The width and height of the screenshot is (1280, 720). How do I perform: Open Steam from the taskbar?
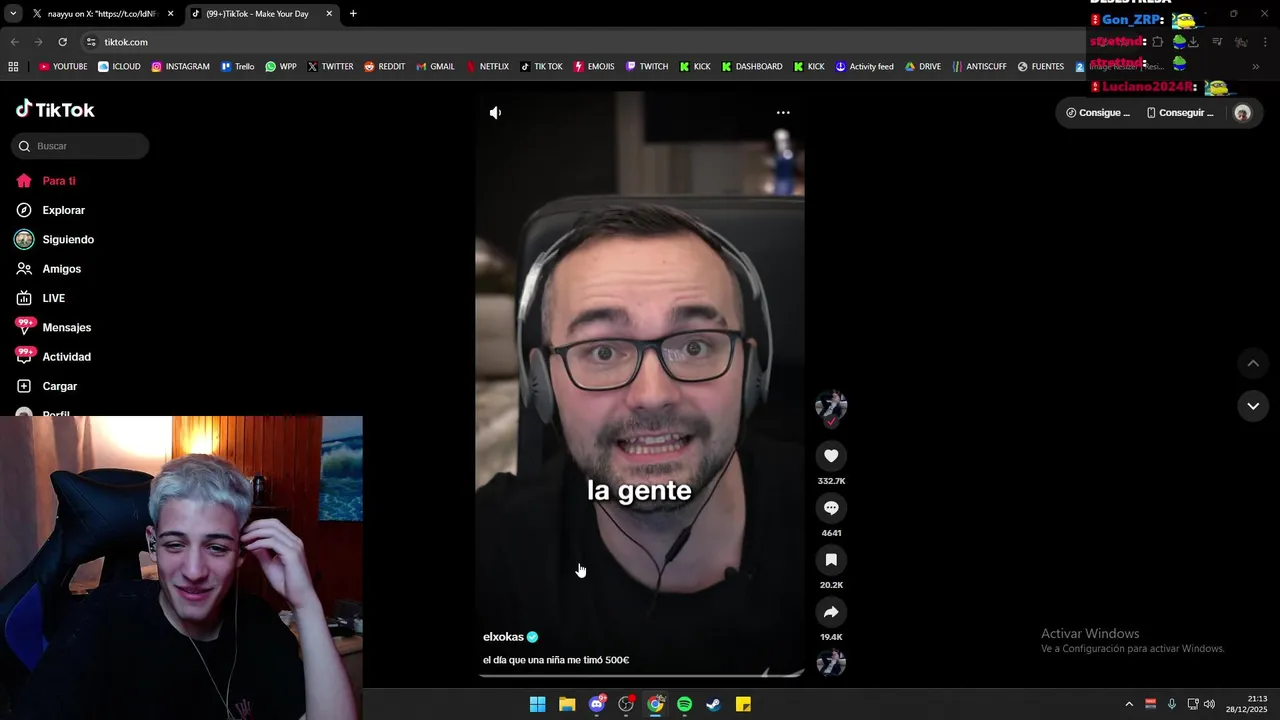pos(714,704)
